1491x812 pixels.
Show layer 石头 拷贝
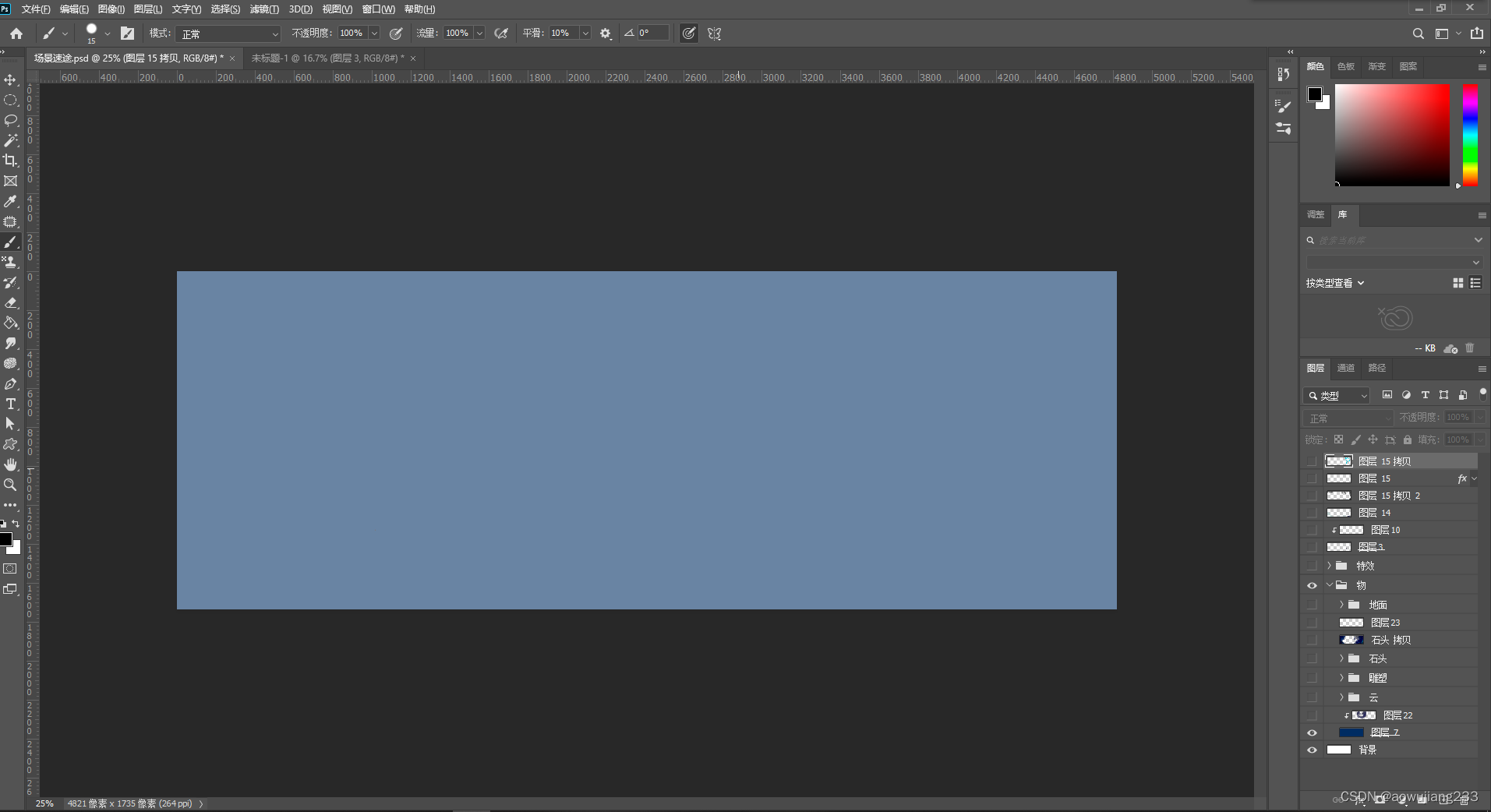pos(1312,640)
